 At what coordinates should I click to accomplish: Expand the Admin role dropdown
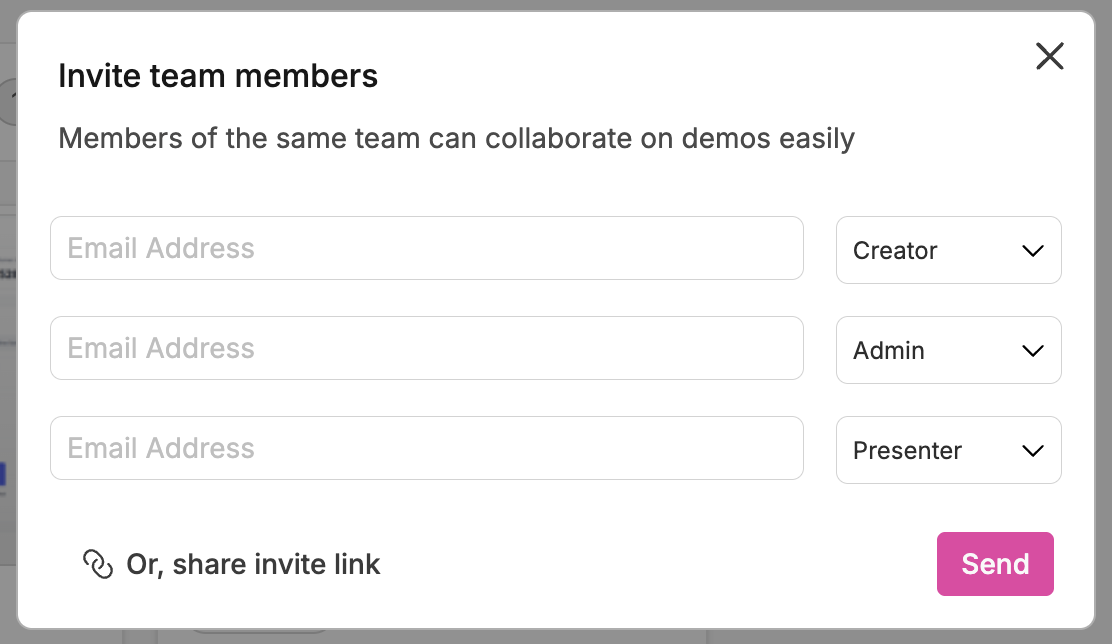[947, 351]
